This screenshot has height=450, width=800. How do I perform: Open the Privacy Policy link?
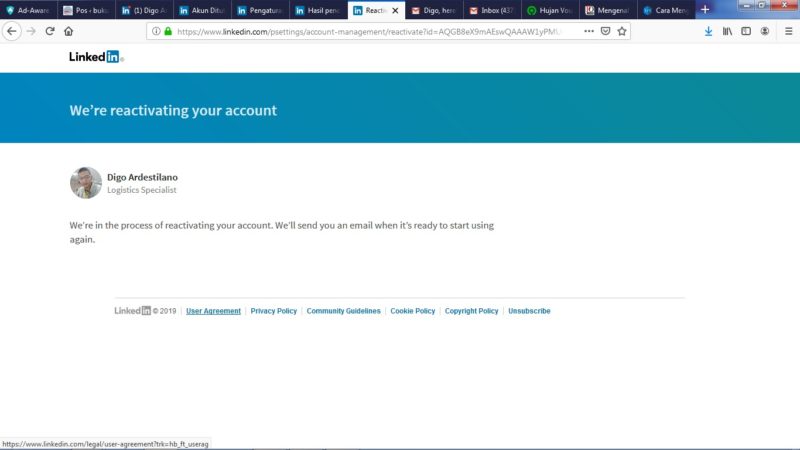(273, 311)
